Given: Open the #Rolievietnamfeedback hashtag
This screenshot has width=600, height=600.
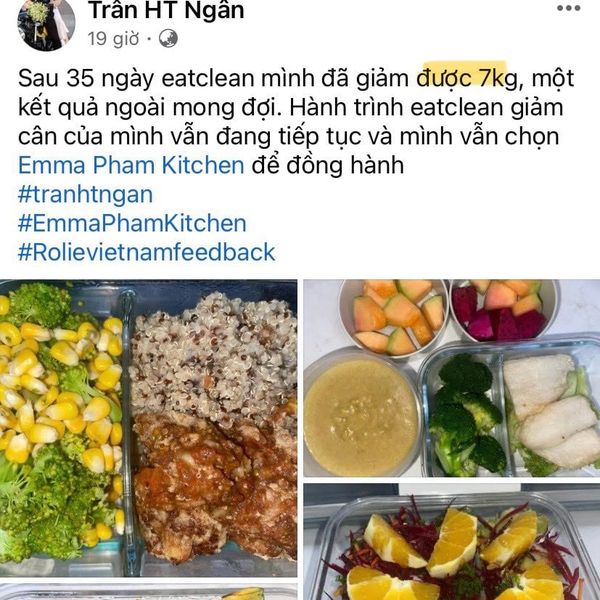Looking at the screenshot, I should point(147,252).
